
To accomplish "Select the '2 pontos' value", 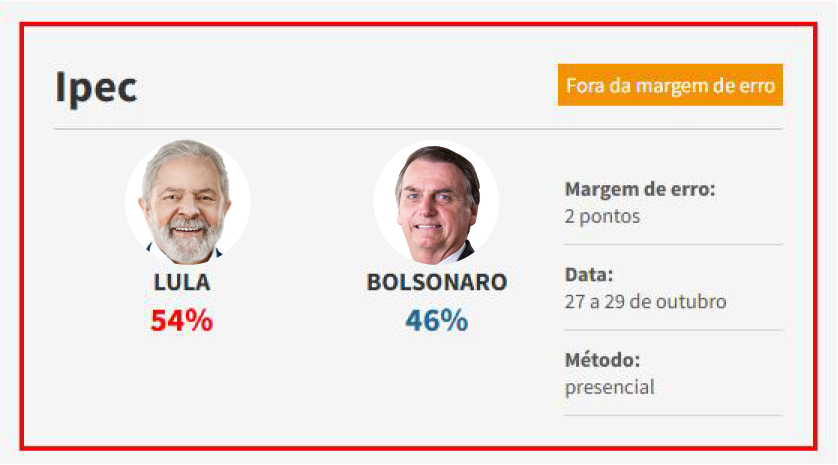I will 602,216.
